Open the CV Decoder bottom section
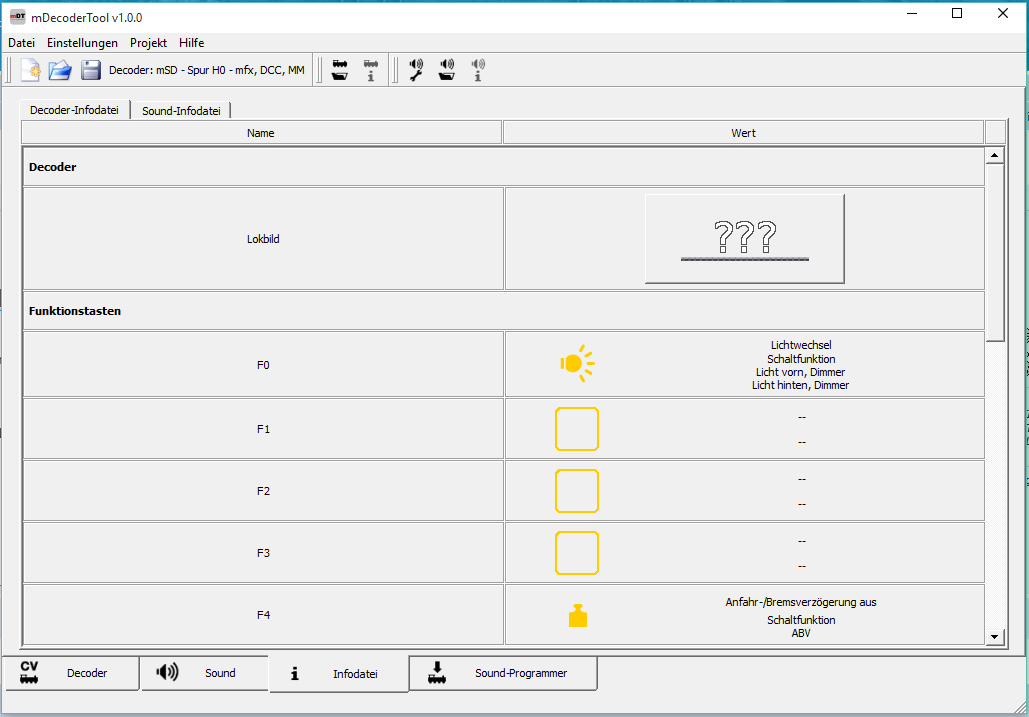Image resolution: width=1029 pixels, height=717 pixels. point(72,673)
